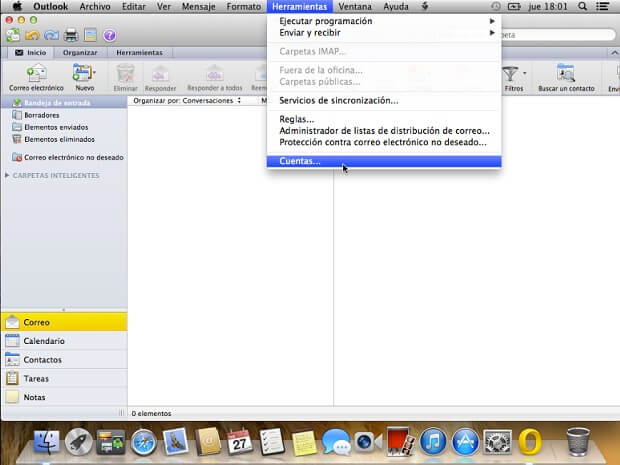
Task: Open Safari from the Dock
Action: coord(144,442)
